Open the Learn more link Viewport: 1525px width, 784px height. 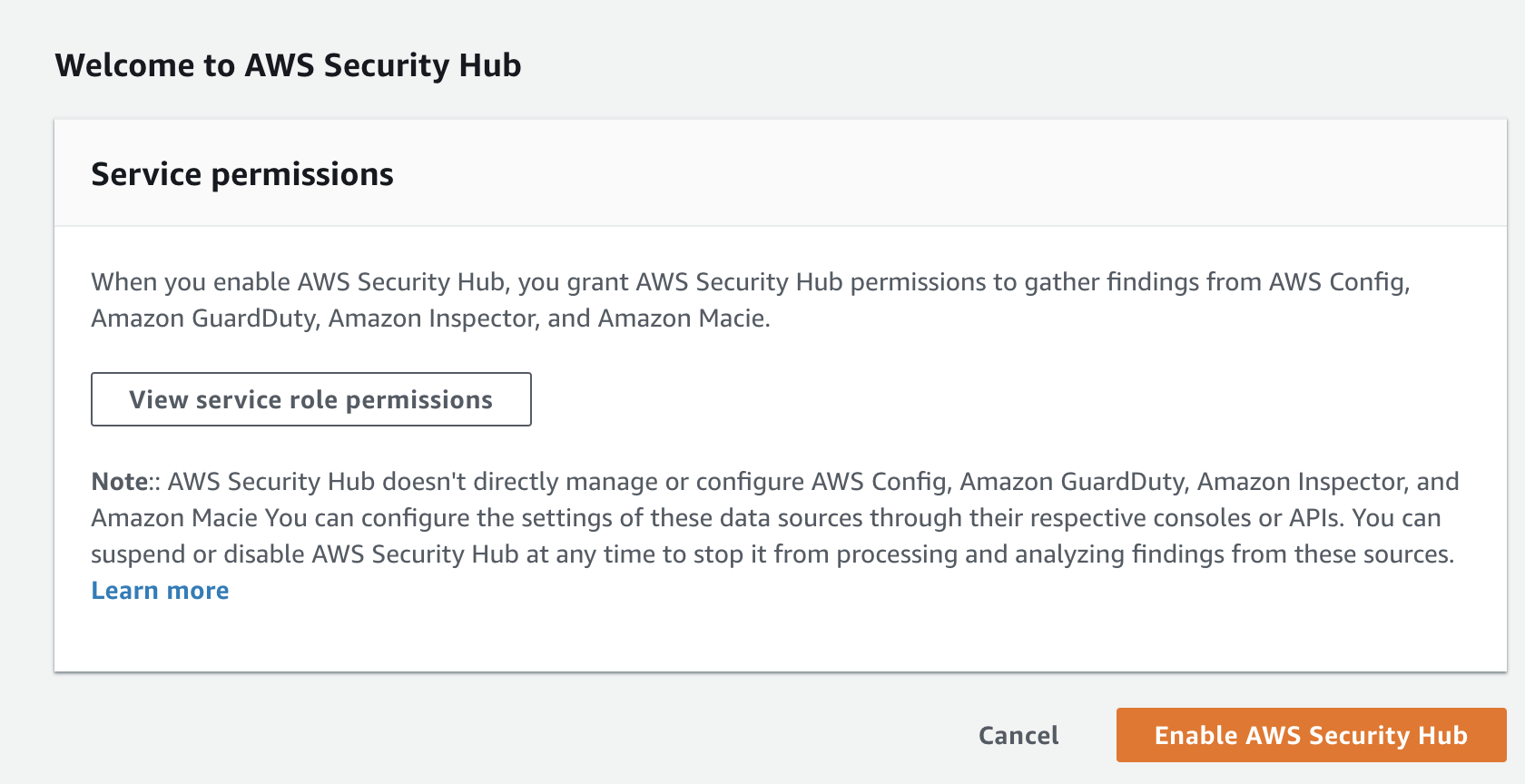160,591
